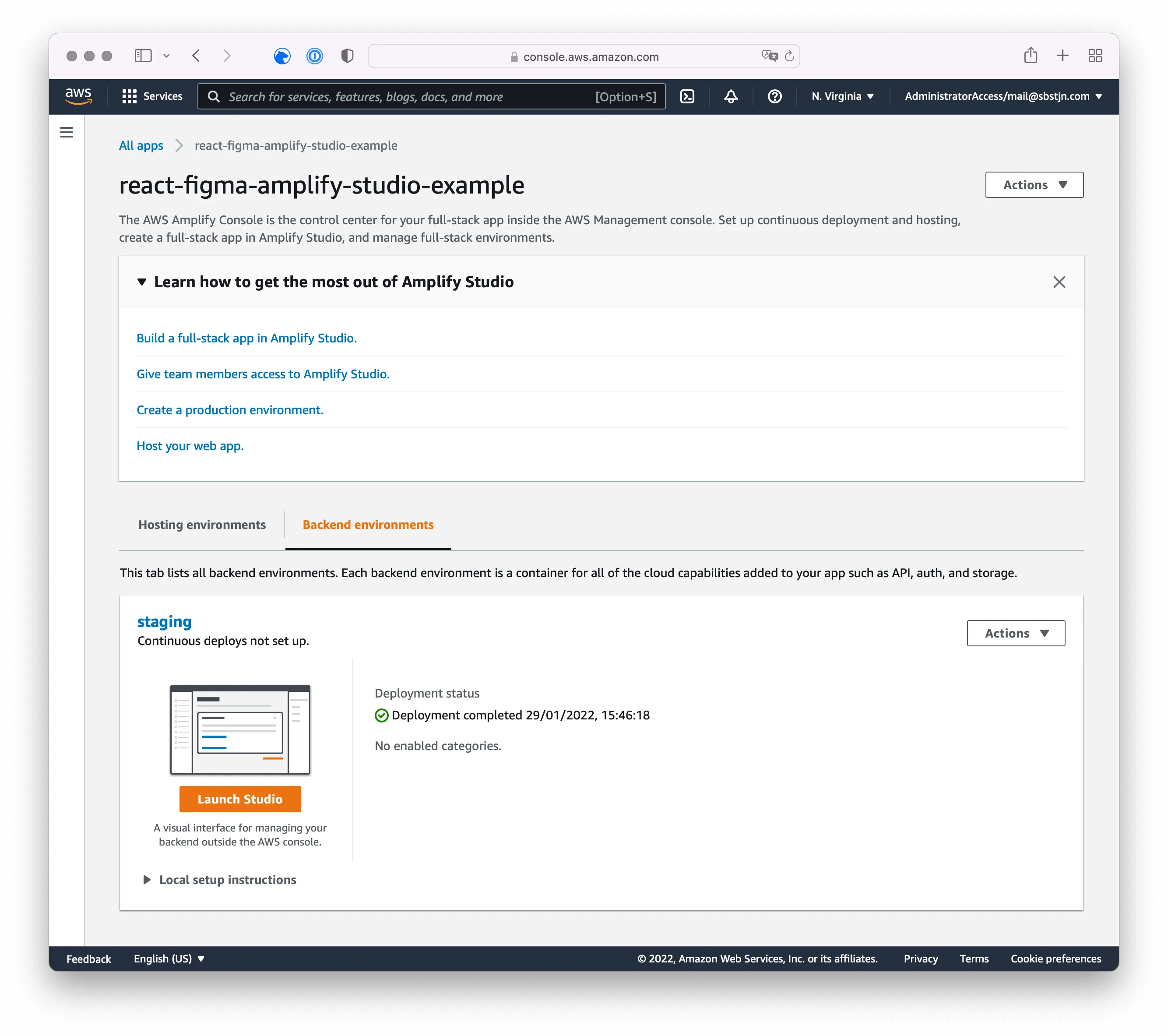Image resolution: width=1168 pixels, height=1036 pixels.
Task: Select the Backend environments tab
Action: pyautogui.click(x=367, y=525)
